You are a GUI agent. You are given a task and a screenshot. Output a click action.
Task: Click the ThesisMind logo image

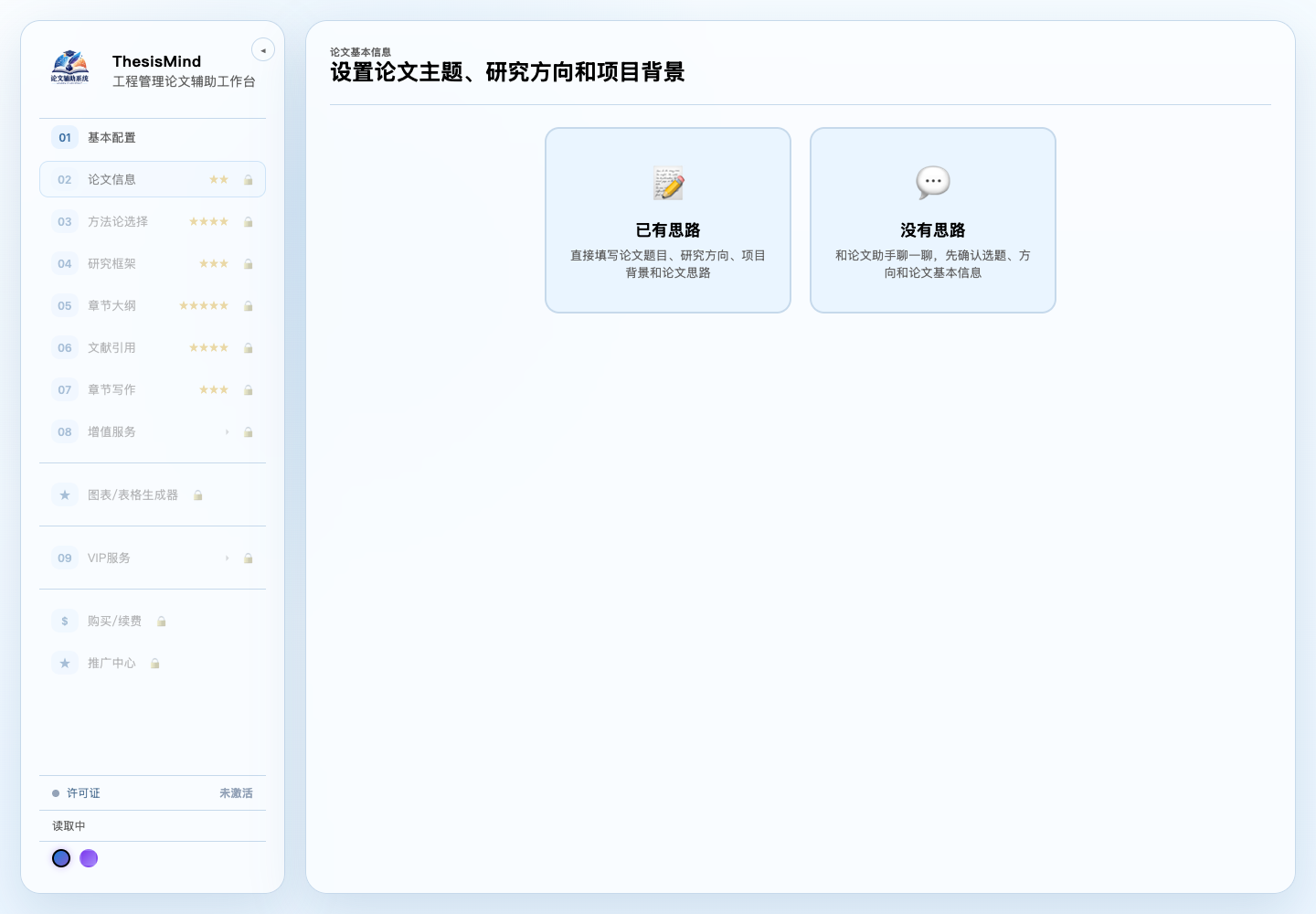click(x=70, y=68)
